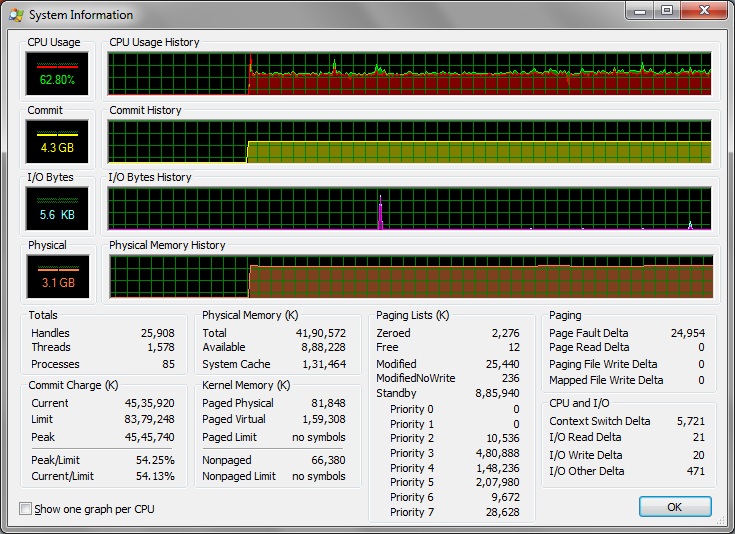The height and width of the screenshot is (534, 735).
Task: Click Priority 2 value 10,536
Action: click(x=502, y=438)
